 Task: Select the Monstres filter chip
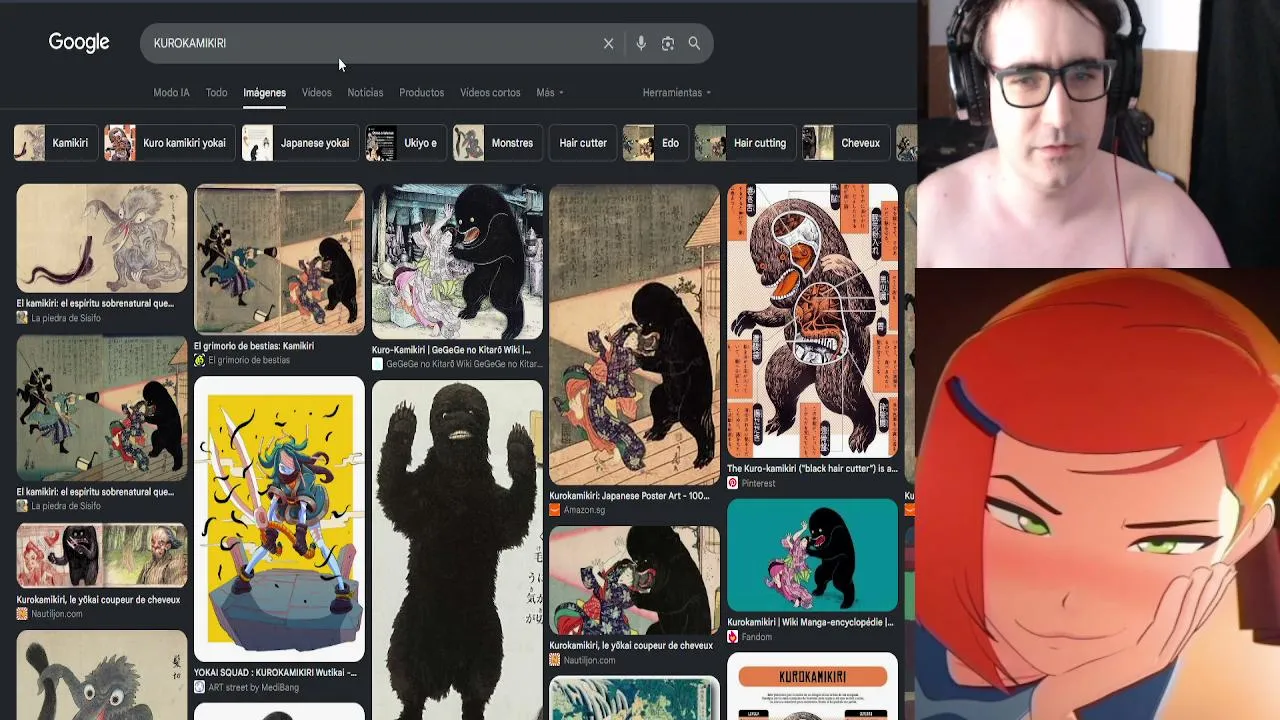pos(498,143)
